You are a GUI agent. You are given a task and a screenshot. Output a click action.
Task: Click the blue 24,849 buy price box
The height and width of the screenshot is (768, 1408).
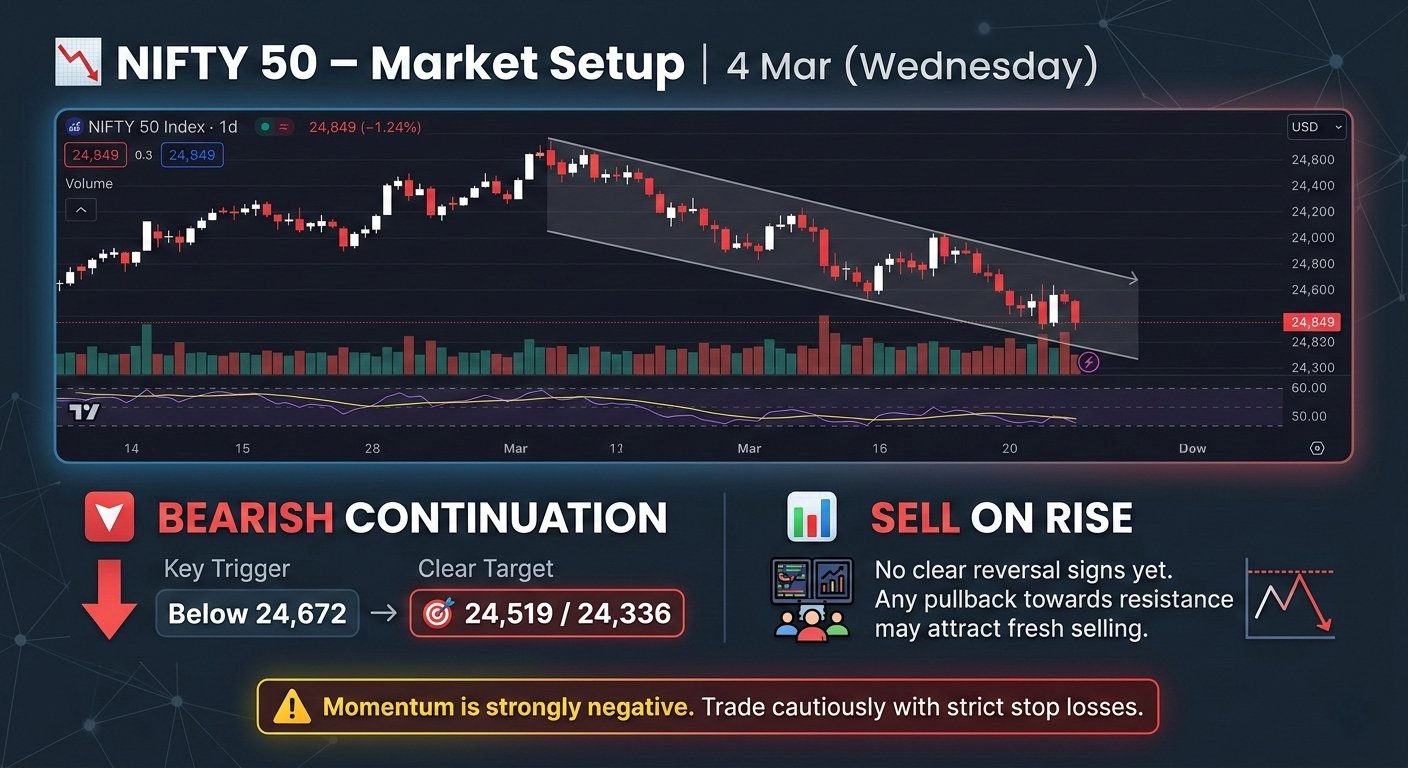(193, 155)
